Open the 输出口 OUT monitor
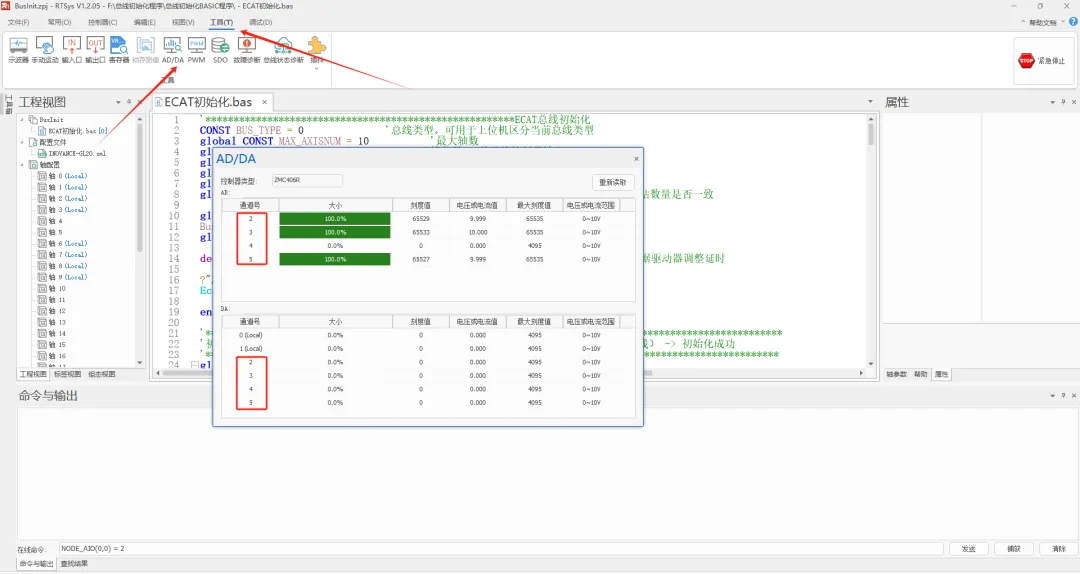The image size is (1080, 574). [x=95, y=50]
